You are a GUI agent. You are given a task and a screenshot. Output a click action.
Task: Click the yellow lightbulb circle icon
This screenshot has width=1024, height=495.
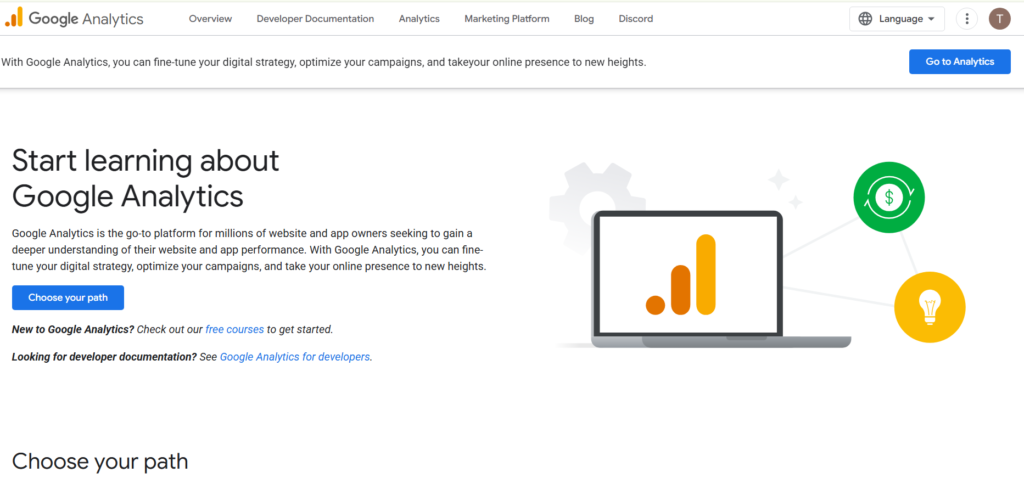tap(929, 307)
